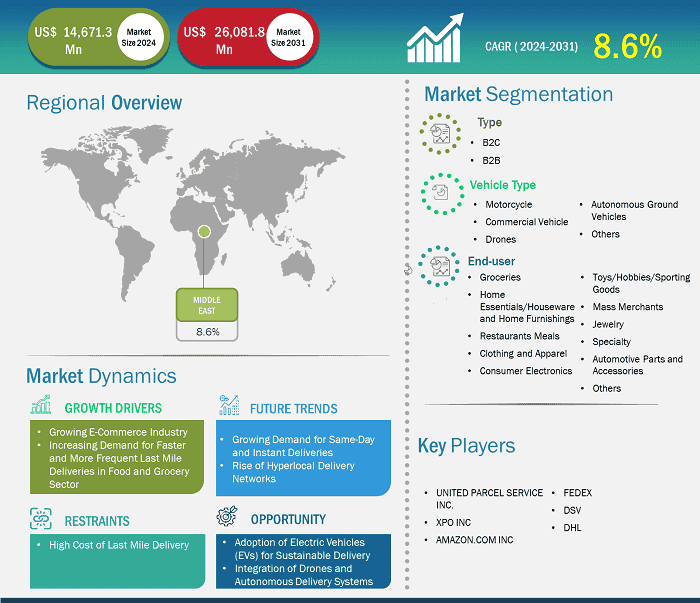Viewport: 700px width, 603px height.
Task: Click the End-user segment label
Action: tap(491, 261)
